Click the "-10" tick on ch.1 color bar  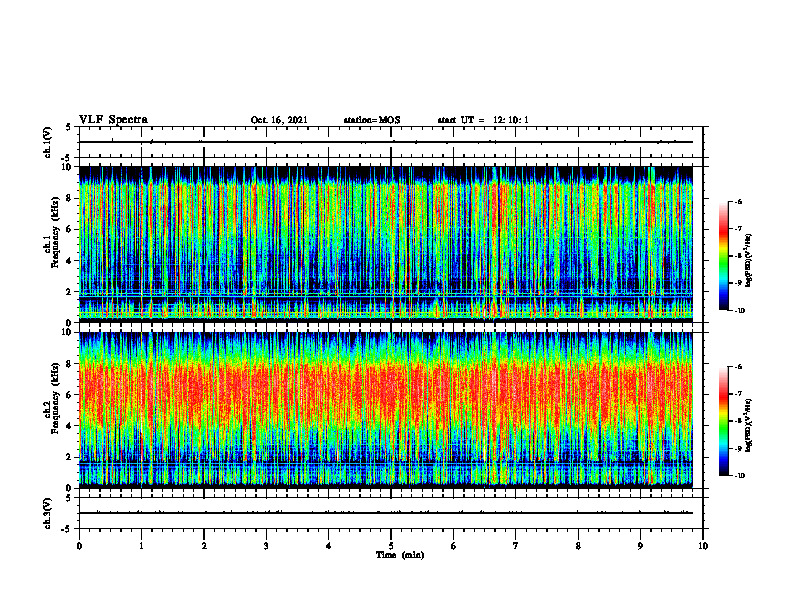(x=739, y=310)
